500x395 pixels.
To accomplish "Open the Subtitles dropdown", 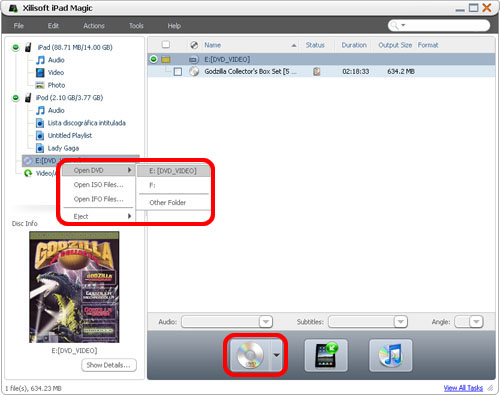I will [x=400, y=322].
